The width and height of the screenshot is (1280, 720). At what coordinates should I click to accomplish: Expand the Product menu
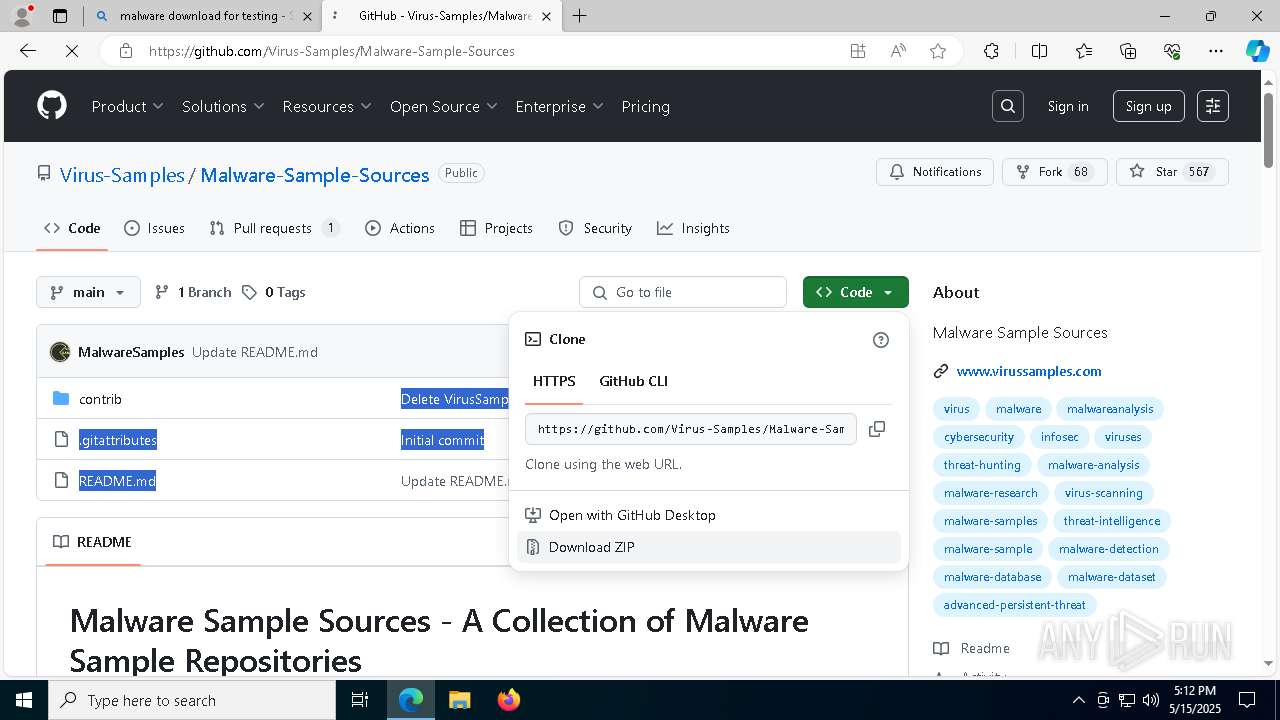(x=127, y=106)
